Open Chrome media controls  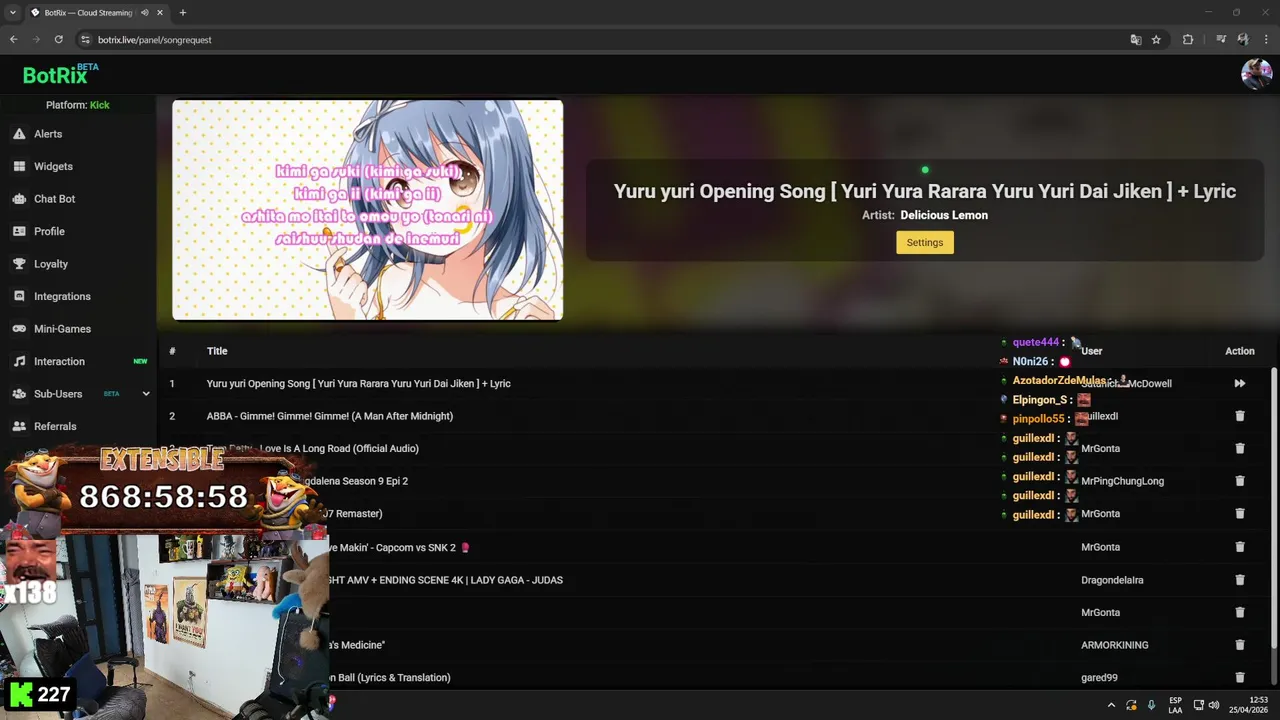1221,40
